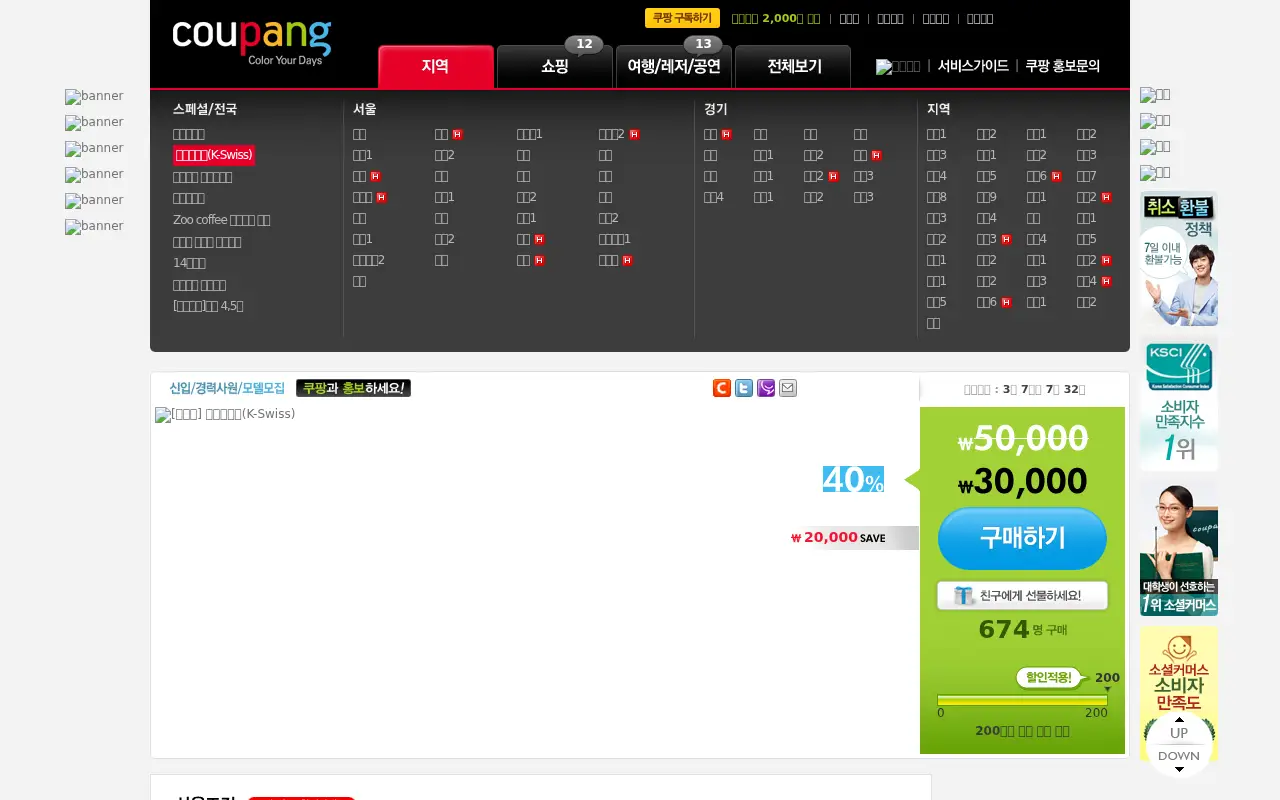
Task: Click the 쿠팡과 홍보하세요! banner
Action: coord(353,388)
